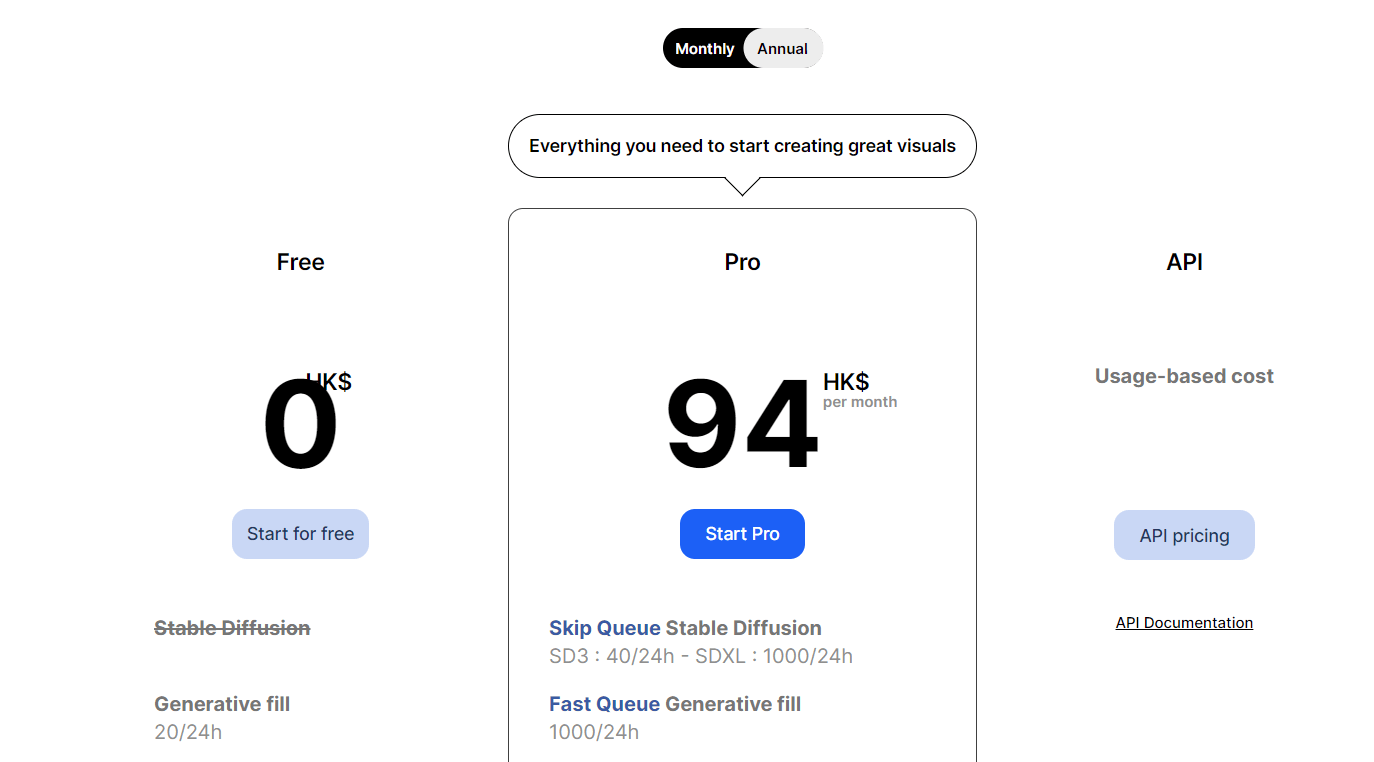Click the speech bubble above the Pro card
Screen dimensions: 1374x762
pyautogui.click(x=742, y=146)
